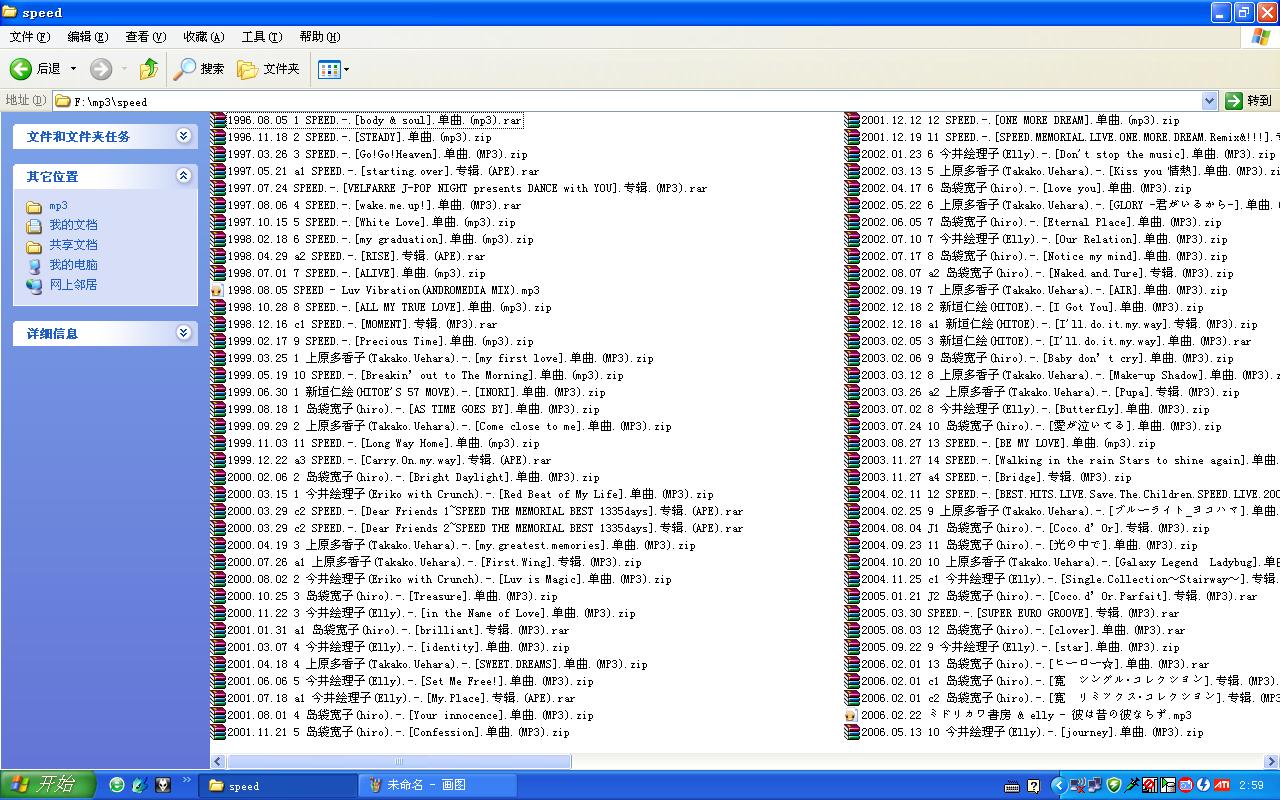The width and height of the screenshot is (1280, 800).
Task: Show hidden system tray icons arrow
Action: 1058,786
